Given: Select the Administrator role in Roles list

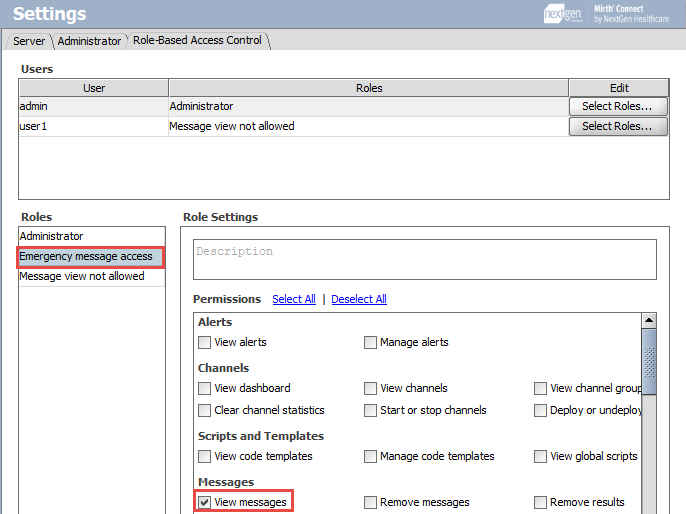Looking at the screenshot, I should [52, 236].
